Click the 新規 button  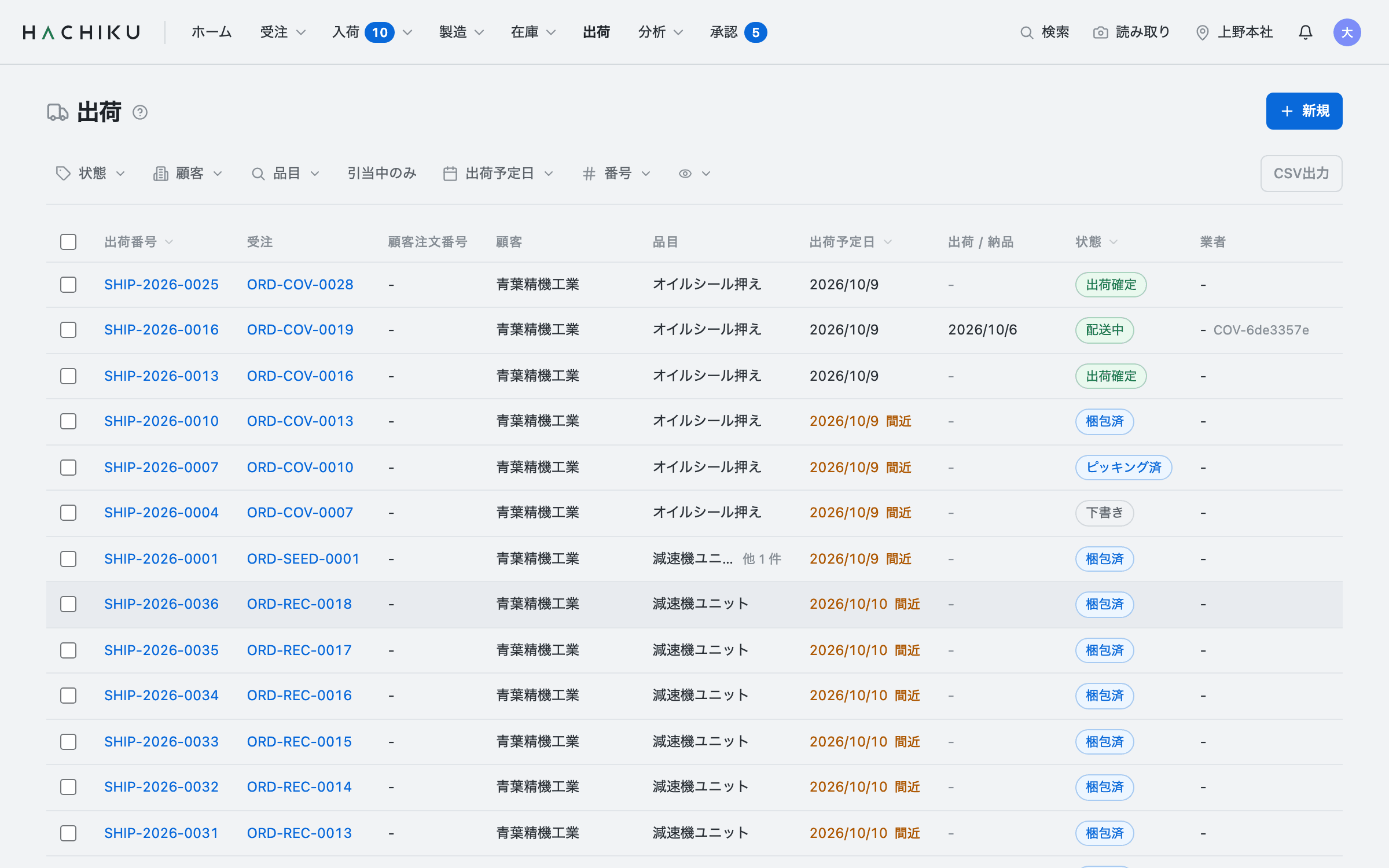tap(1304, 111)
